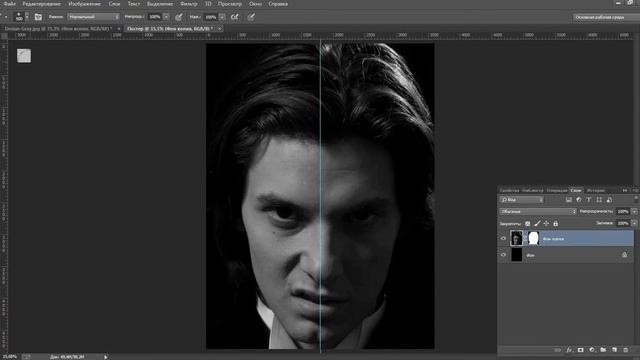Open the Фильтр menu
The height and width of the screenshot is (360, 640).
(189, 4)
